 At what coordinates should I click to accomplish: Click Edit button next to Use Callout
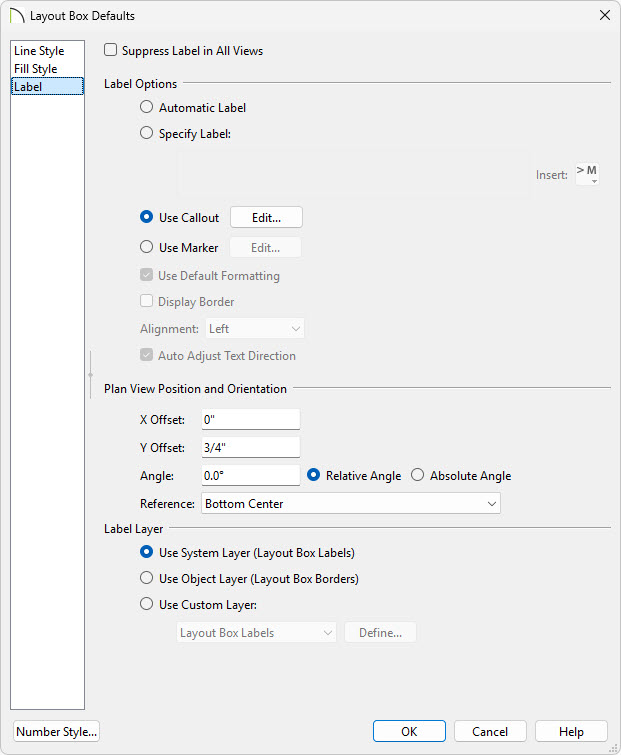pos(266,218)
